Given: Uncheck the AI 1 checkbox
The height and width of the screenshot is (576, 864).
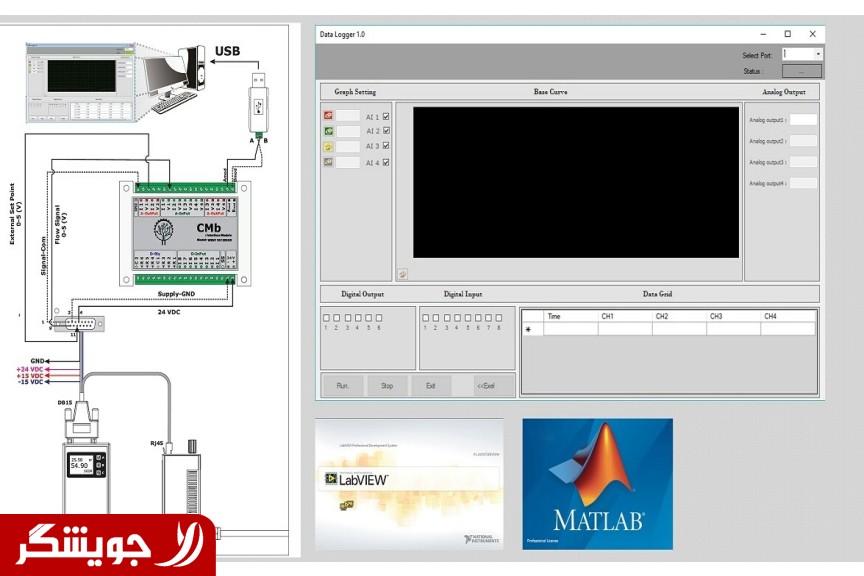Looking at the screenshot, I should click(x=386, y=116).
